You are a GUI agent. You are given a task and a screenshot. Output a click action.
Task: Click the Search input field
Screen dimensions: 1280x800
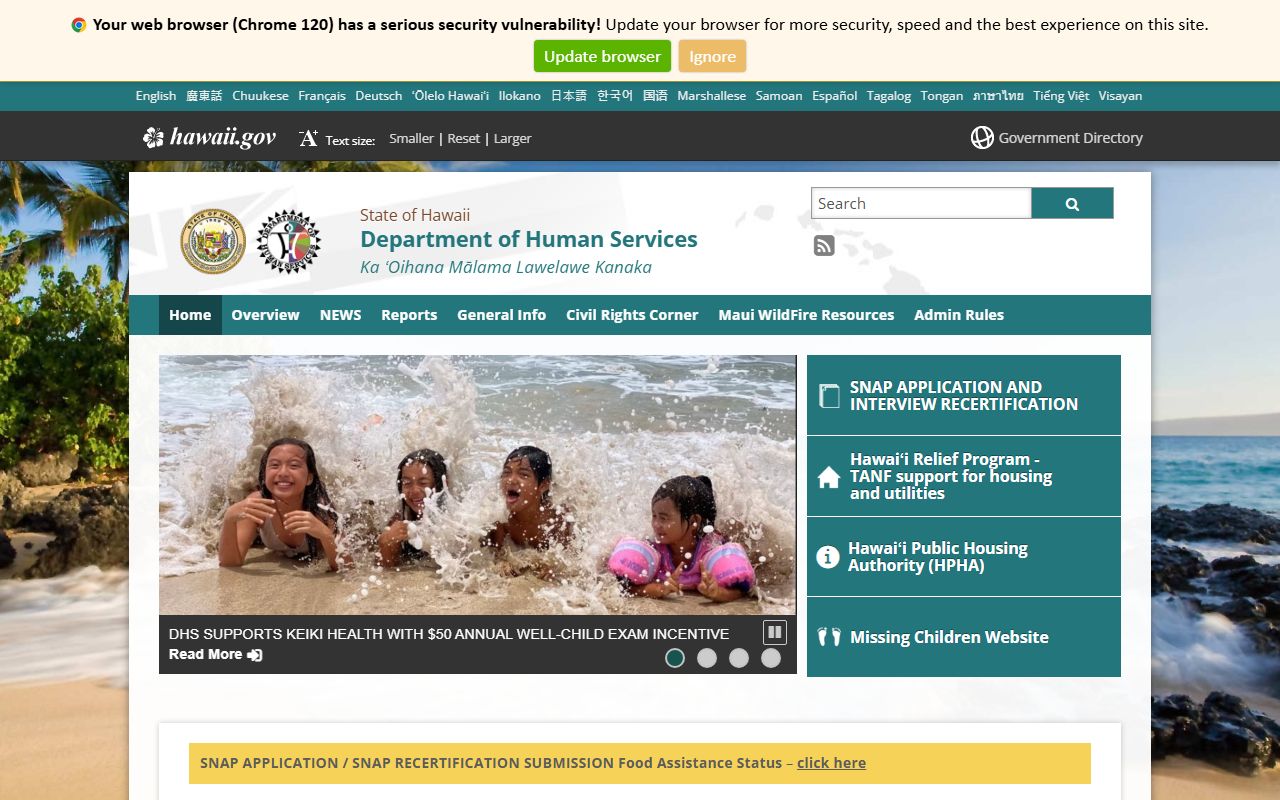[x=921, y=203]
